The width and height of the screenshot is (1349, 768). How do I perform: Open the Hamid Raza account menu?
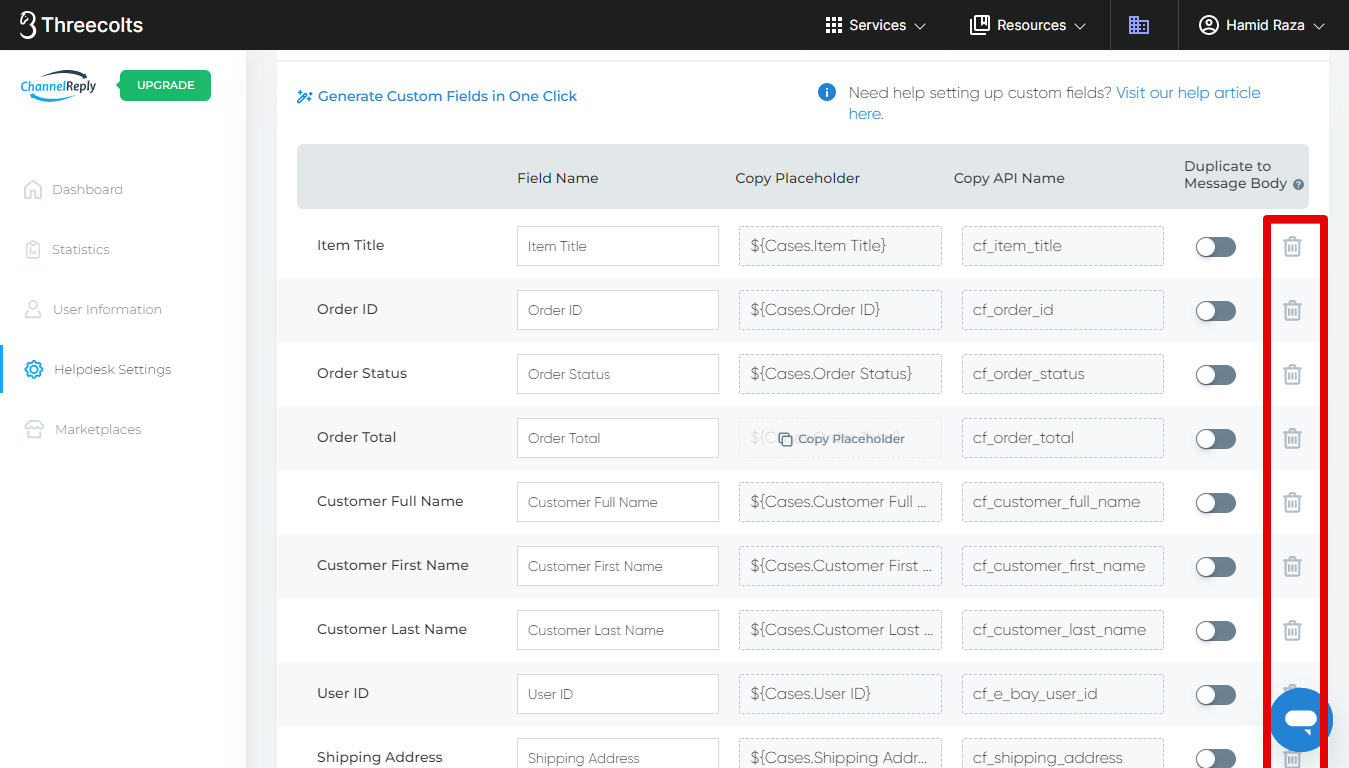[1262, 25]
